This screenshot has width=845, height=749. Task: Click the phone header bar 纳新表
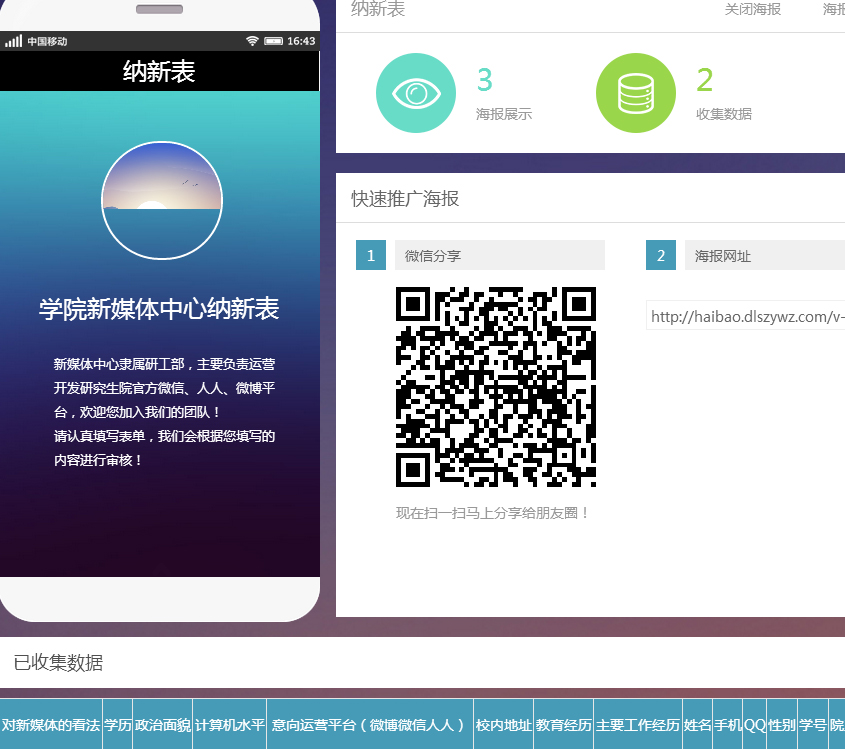point(160,71)
